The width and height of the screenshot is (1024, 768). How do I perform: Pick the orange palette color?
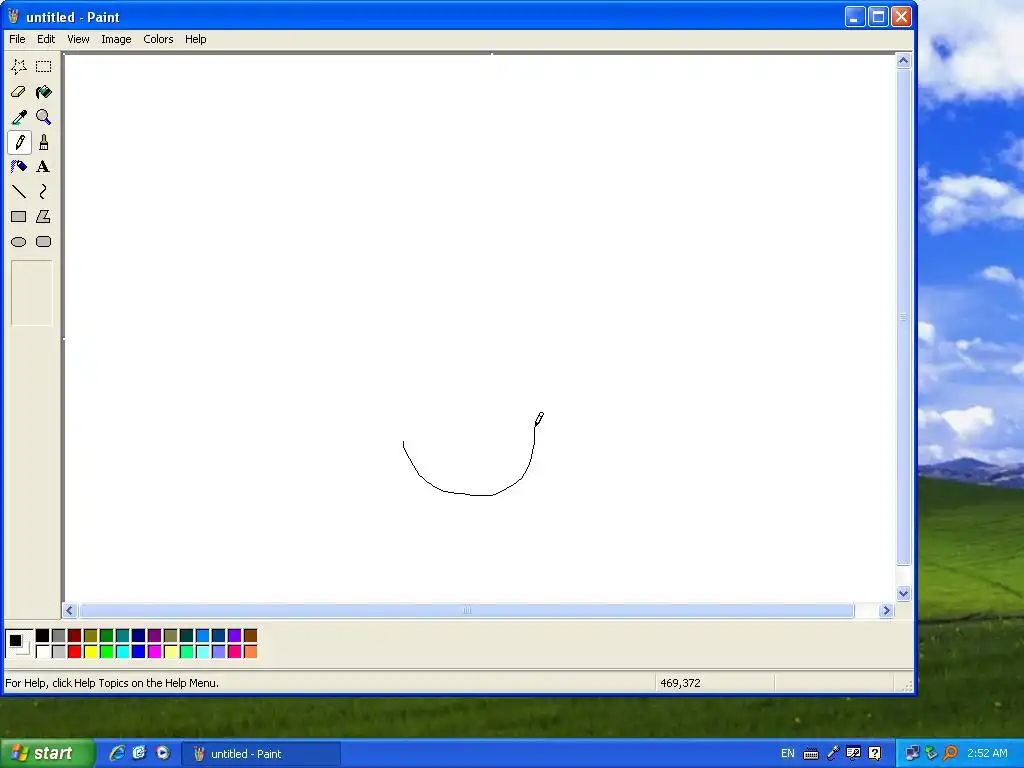click(x=251, y=652)
